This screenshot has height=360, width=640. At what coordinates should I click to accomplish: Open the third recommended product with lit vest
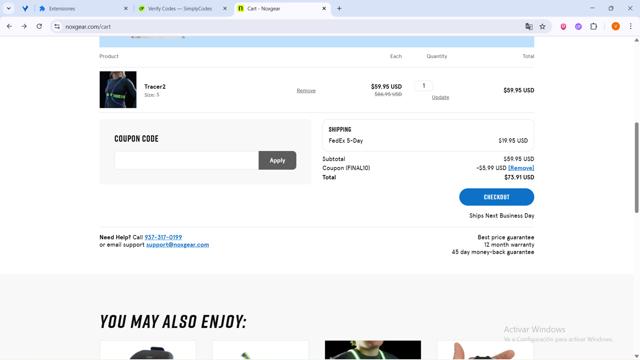tap(373, 350)
